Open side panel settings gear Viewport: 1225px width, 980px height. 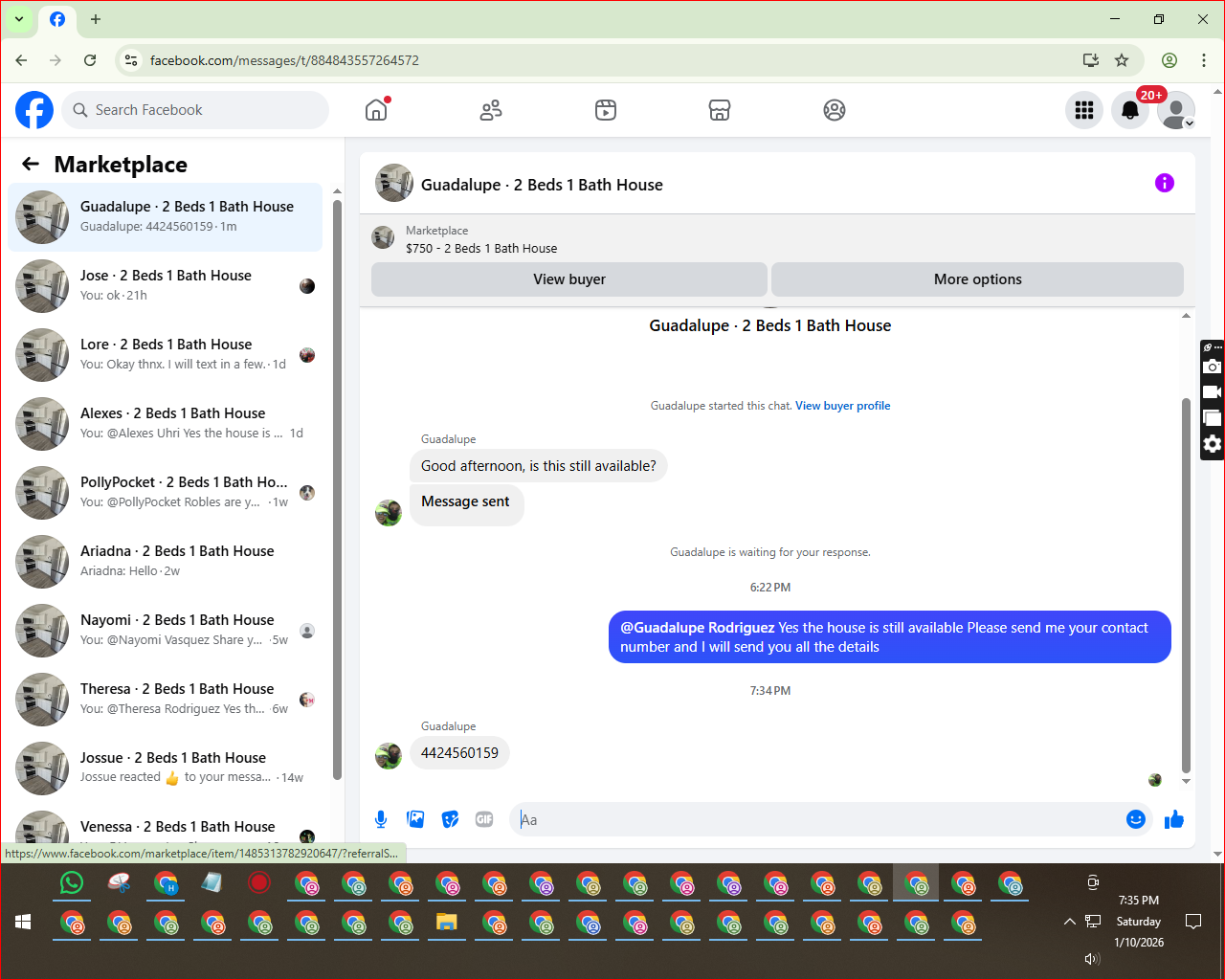(1213, 444)
